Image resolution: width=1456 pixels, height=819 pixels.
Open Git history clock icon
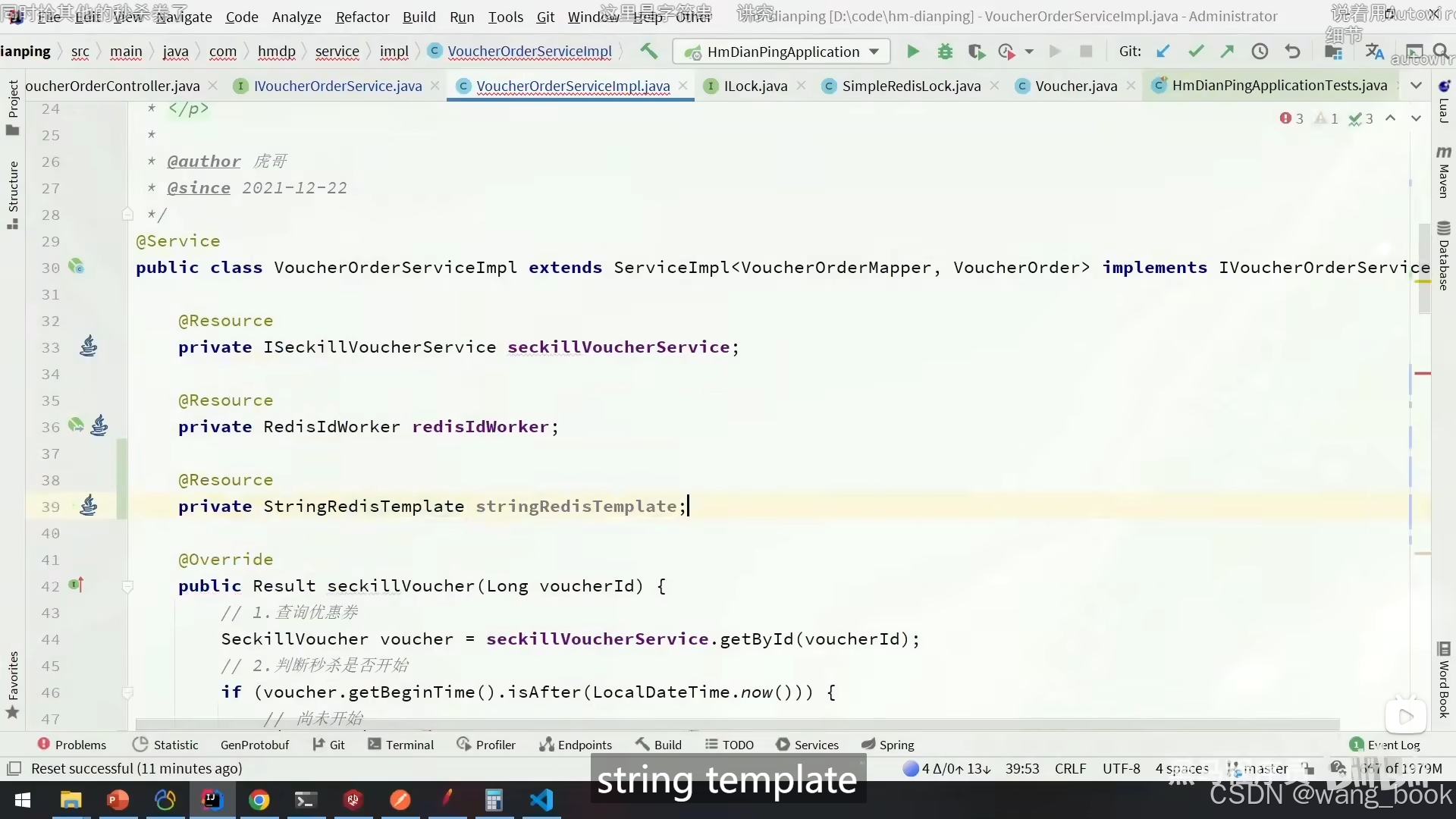[x=1260, y=52]
